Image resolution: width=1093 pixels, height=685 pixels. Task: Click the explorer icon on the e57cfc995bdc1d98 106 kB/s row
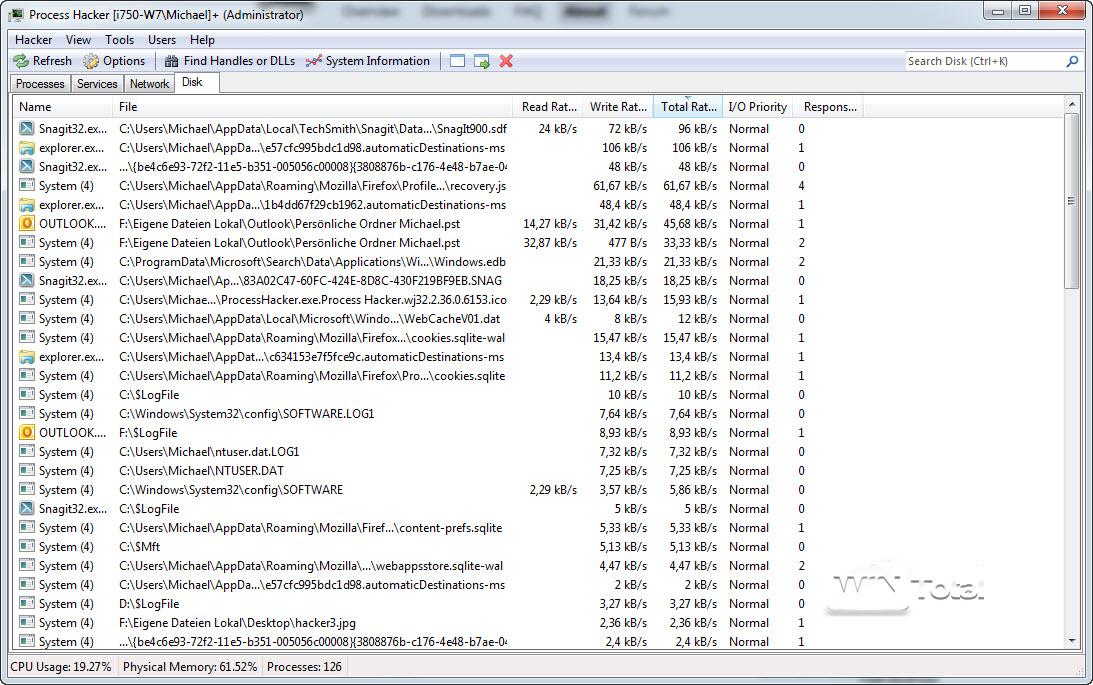pos(26,148)
